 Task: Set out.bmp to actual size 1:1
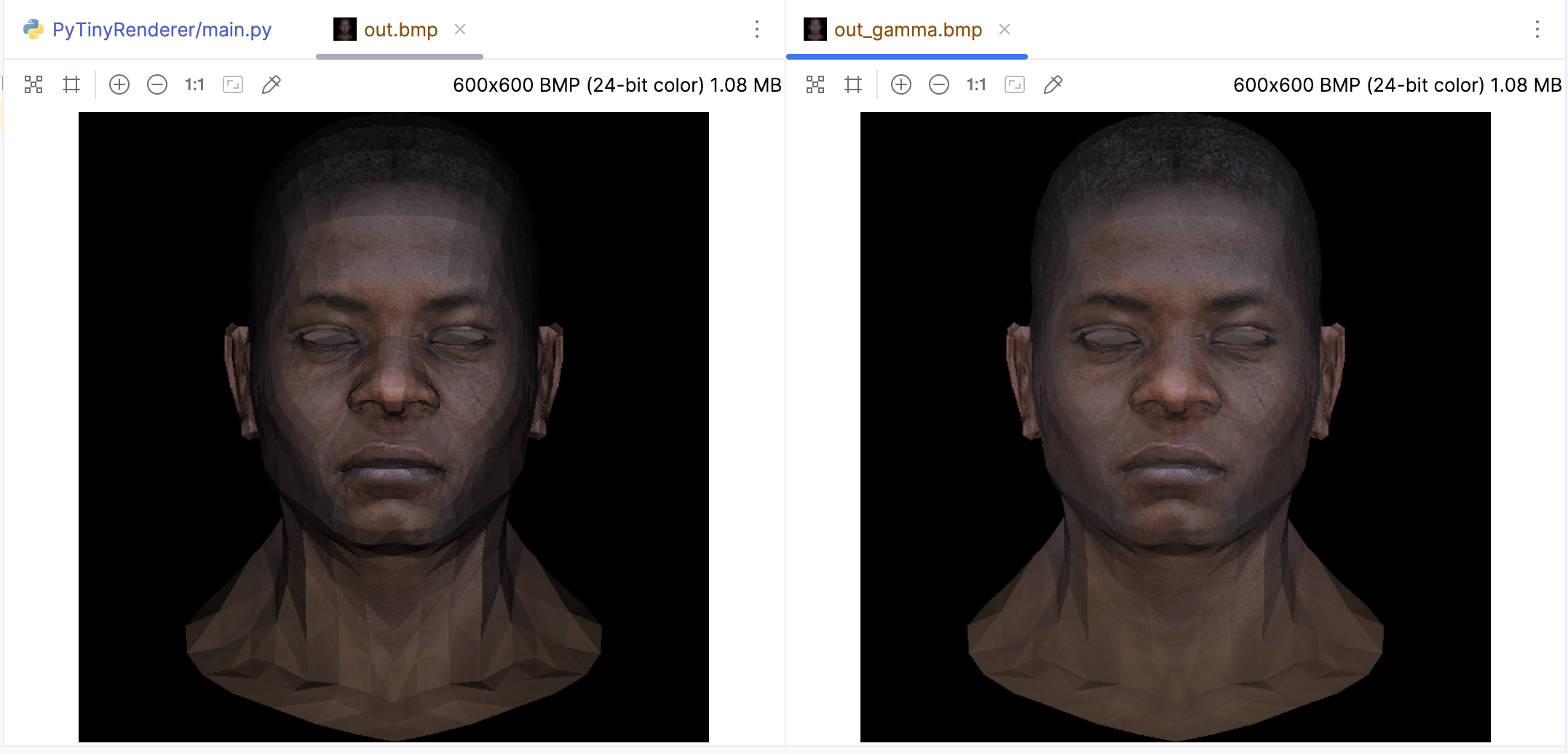click(194, 84)
